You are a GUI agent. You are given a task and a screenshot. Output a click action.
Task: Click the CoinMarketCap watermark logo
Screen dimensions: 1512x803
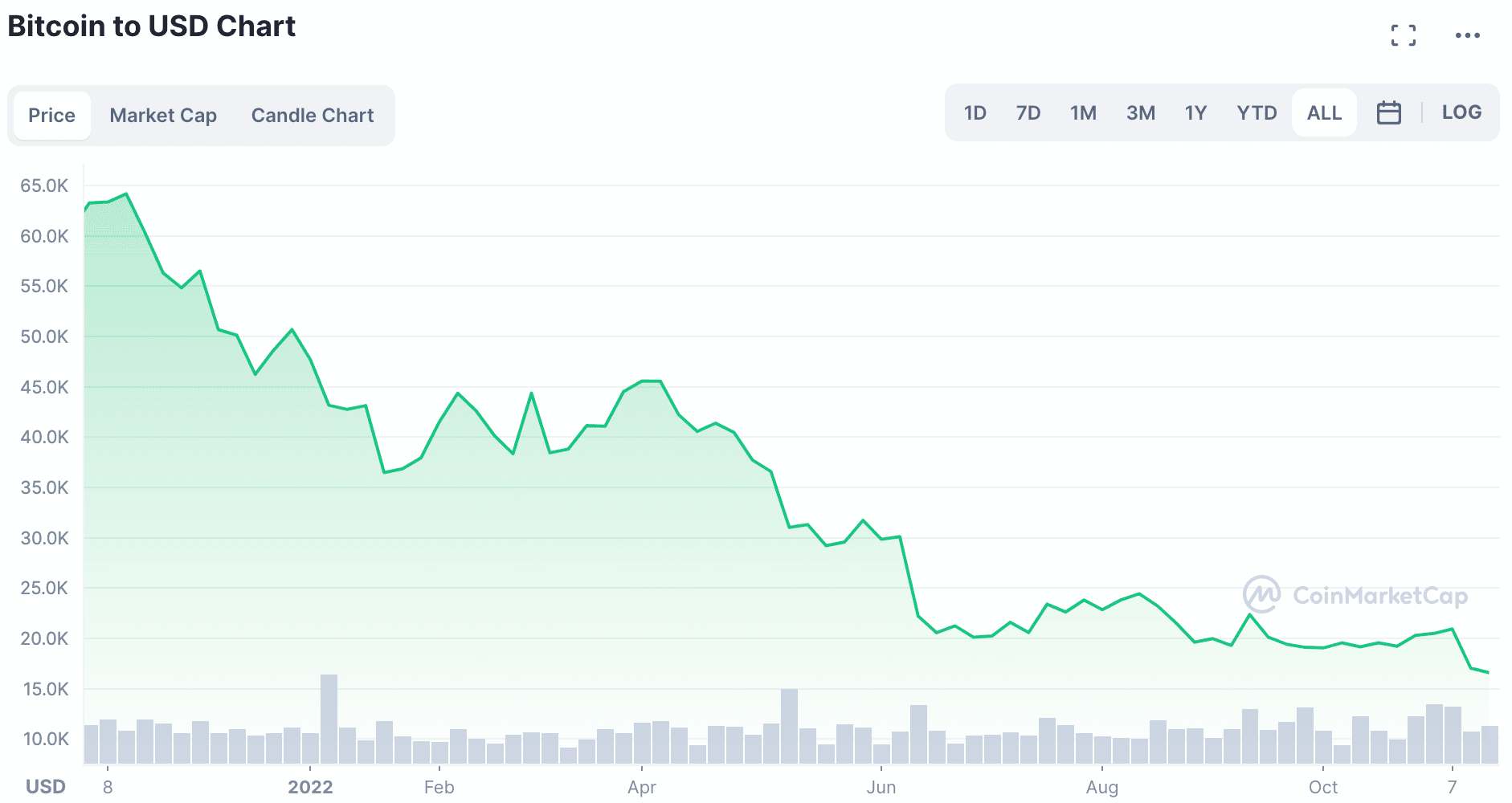tap(1355, 595)
